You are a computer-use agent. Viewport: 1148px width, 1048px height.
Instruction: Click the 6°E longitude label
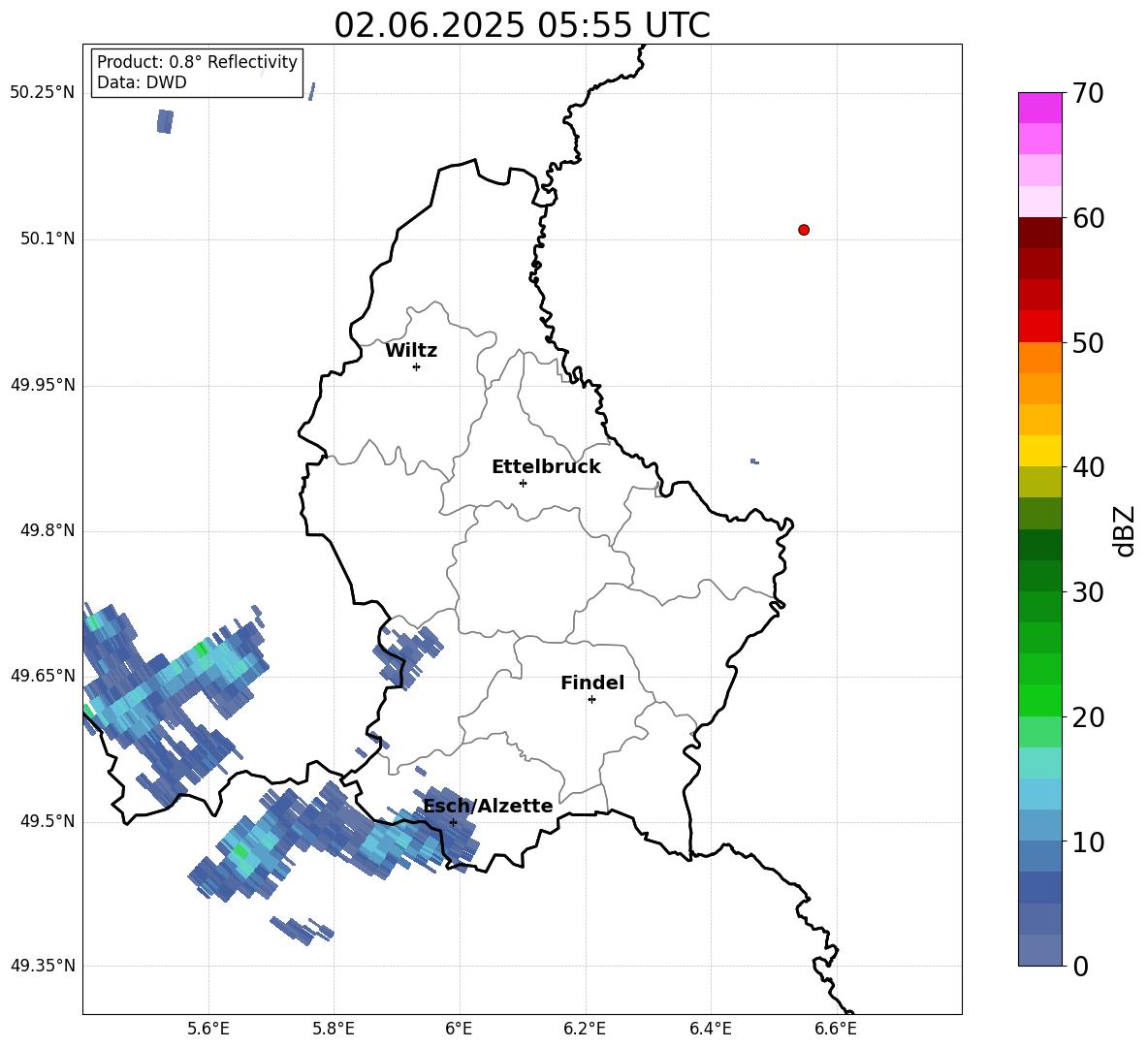(460, 1030)
